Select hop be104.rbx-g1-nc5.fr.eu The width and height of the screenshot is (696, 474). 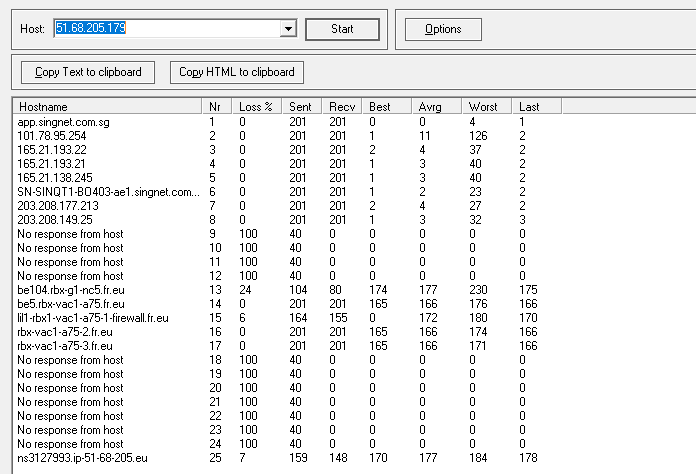point(69,290)
